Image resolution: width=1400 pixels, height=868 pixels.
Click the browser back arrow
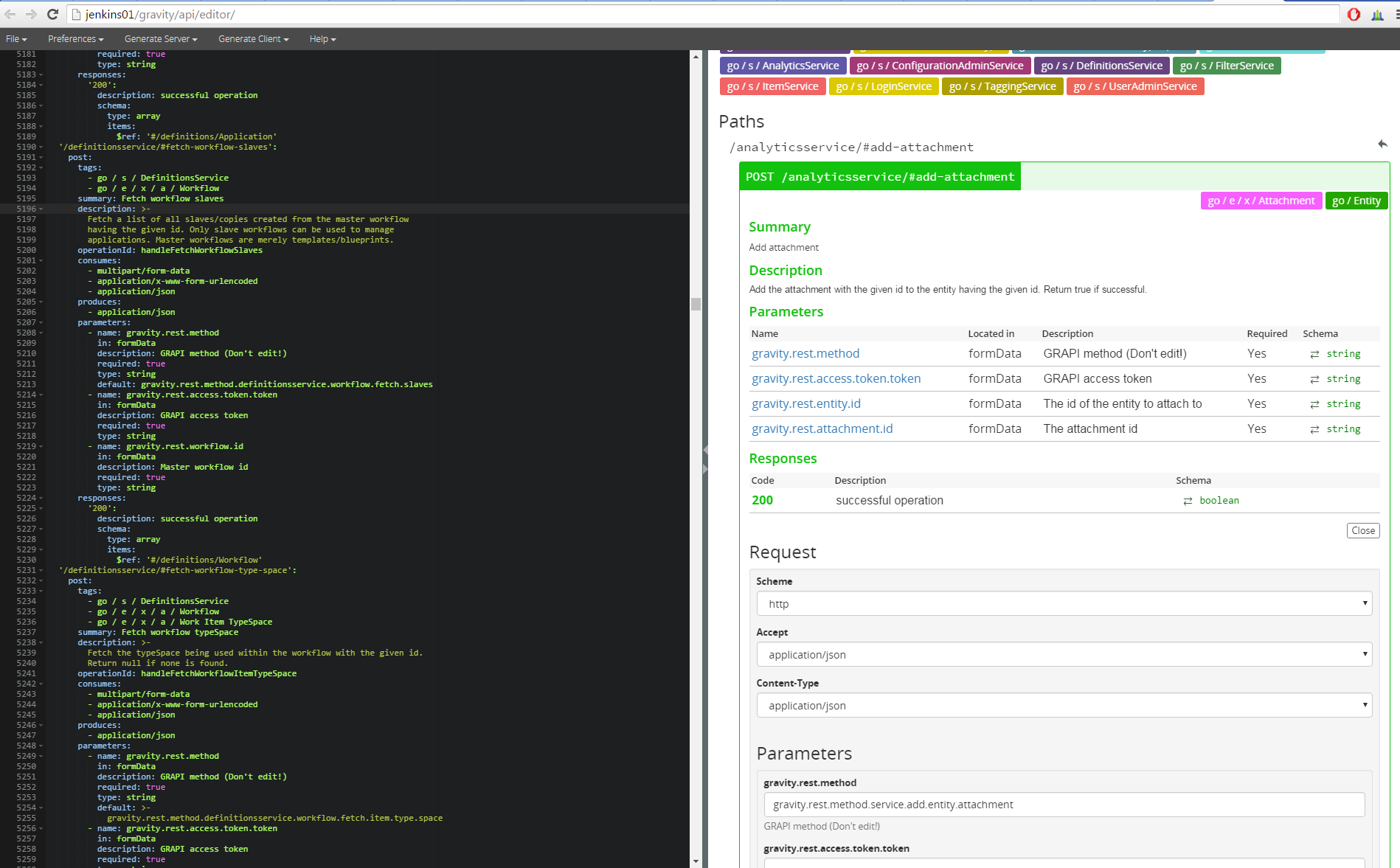10,14
